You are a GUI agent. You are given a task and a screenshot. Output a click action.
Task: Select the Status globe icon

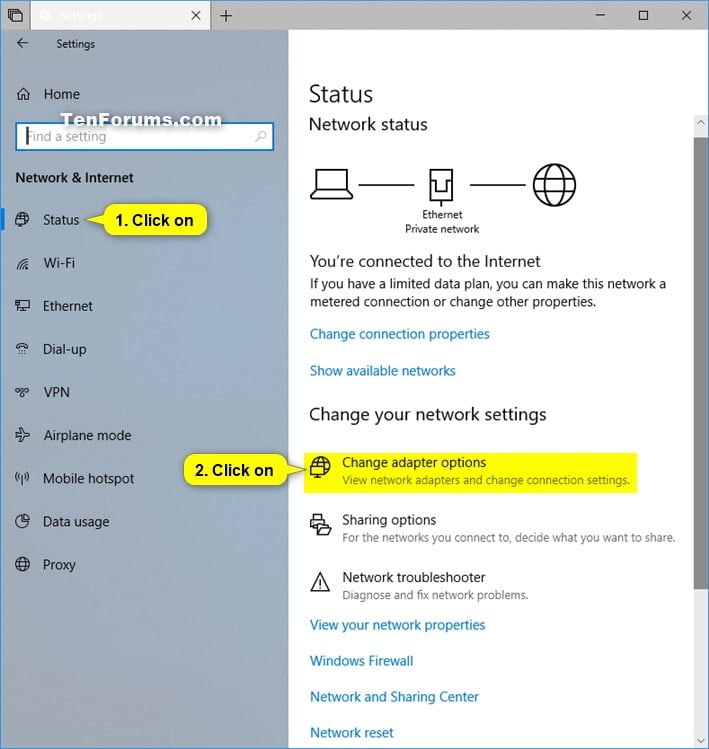click(x=22, y=220)
